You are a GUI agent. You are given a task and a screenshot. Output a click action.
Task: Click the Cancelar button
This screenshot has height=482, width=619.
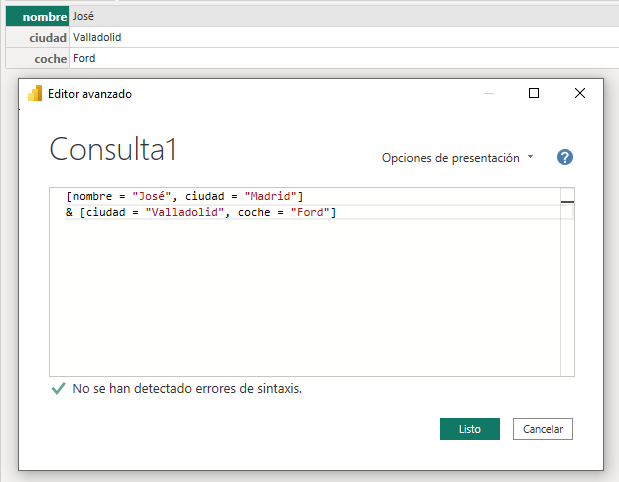tap(542, 429)
